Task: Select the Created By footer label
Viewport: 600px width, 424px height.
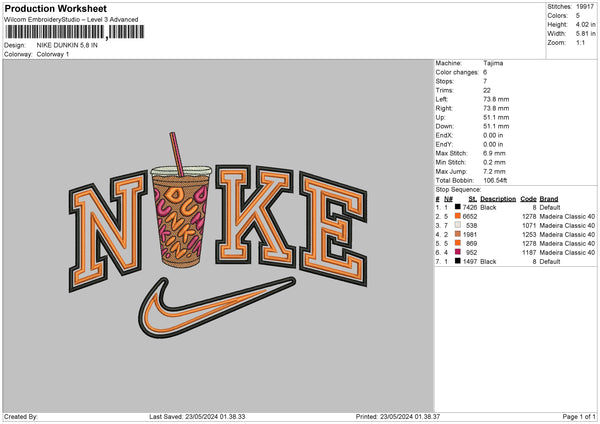Action: (x=21, y=416)
